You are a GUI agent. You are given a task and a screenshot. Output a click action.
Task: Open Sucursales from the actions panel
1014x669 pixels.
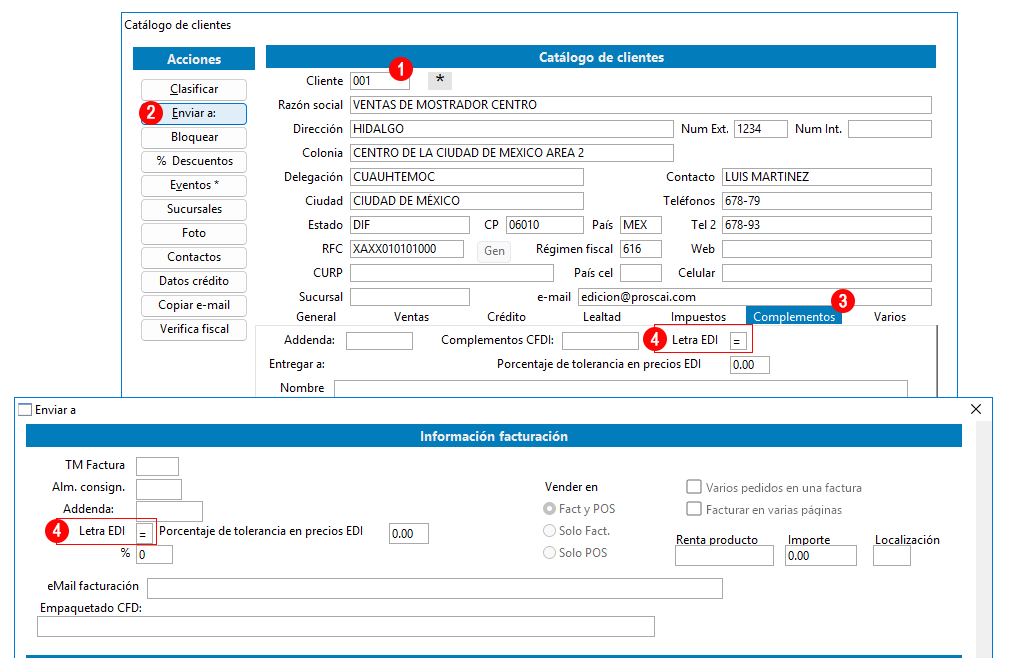[194, 209]
